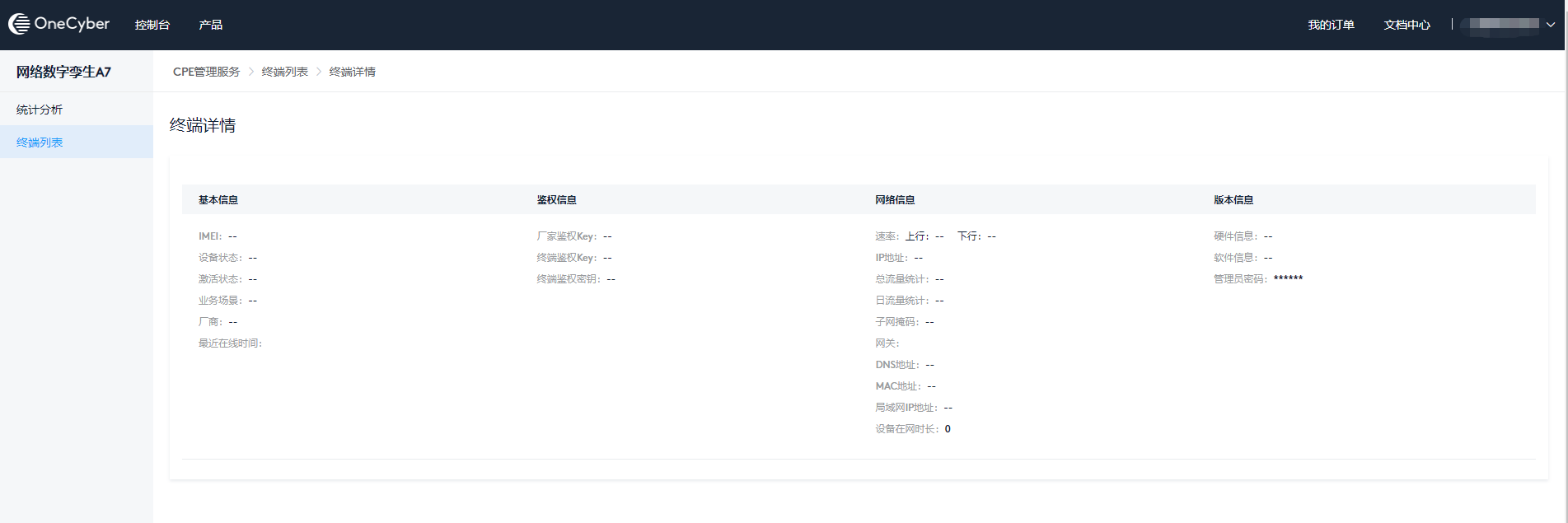Click breadcrumb arrow before 终端详情
Image resolution: width=1568 pixels, height=523 pixels.
319,72
